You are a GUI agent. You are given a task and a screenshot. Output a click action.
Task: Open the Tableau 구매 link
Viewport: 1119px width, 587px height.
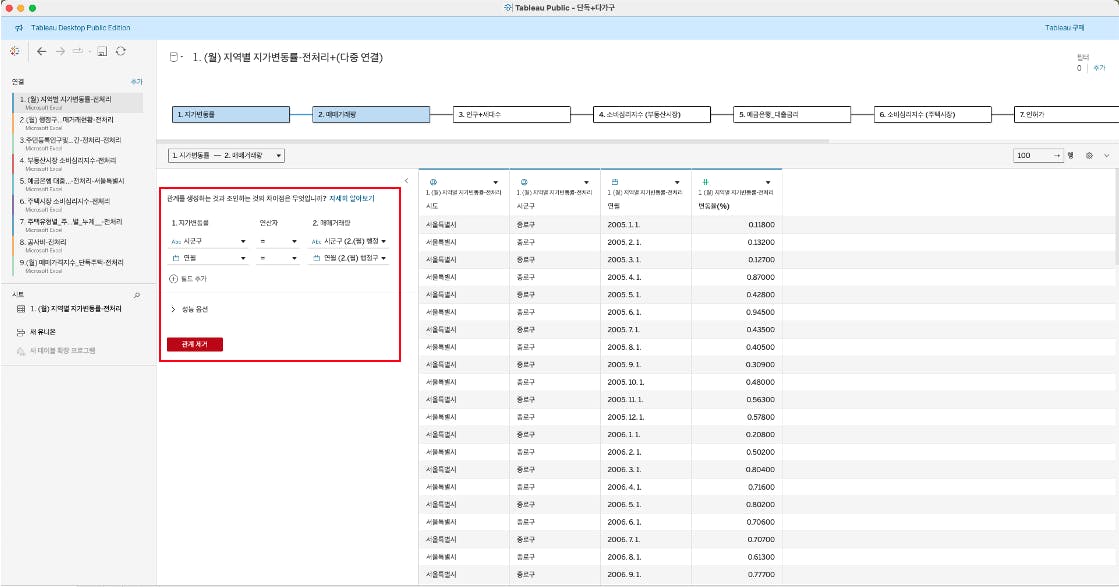click(1064, 28)
